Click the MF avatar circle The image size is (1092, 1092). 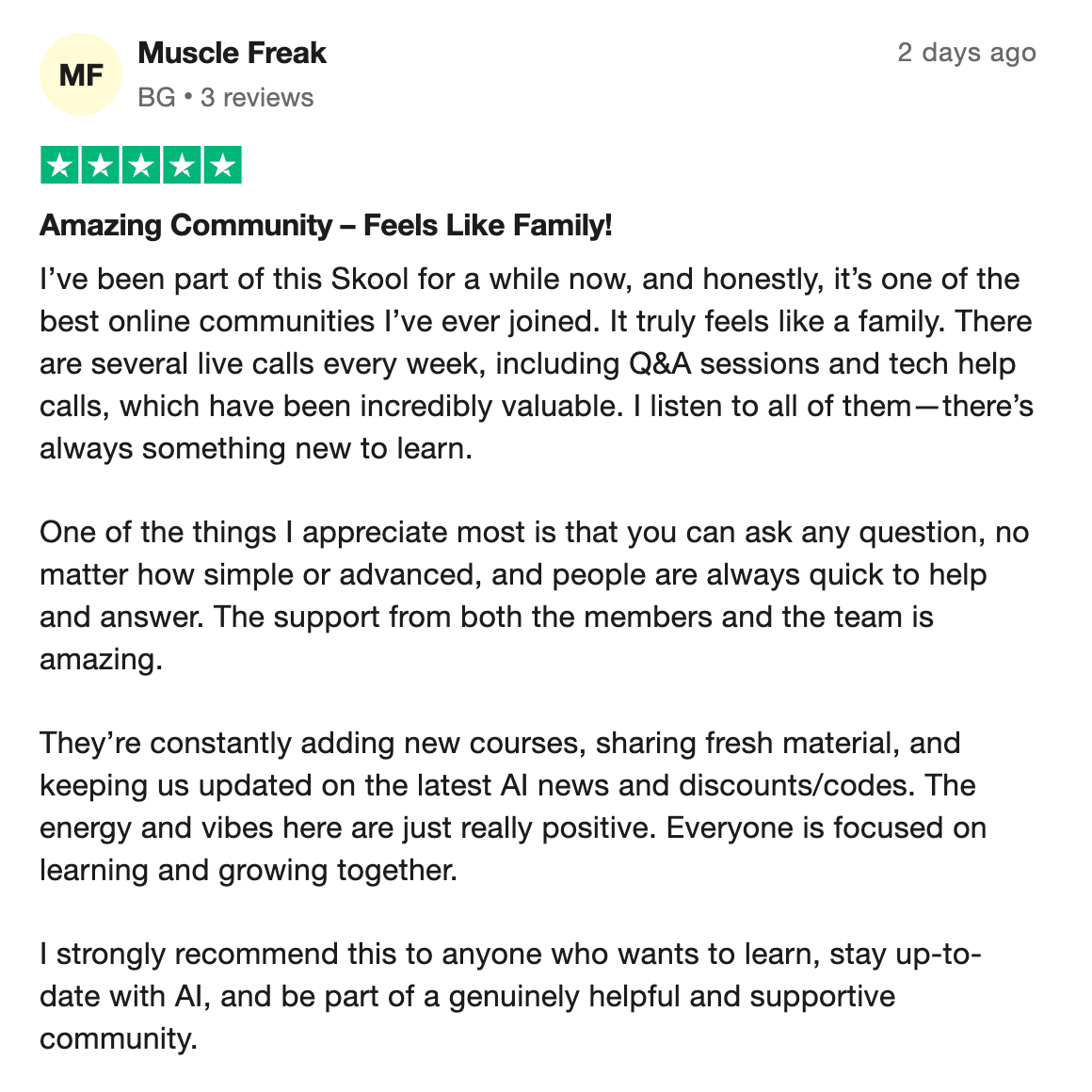click(x=81, y=74)
